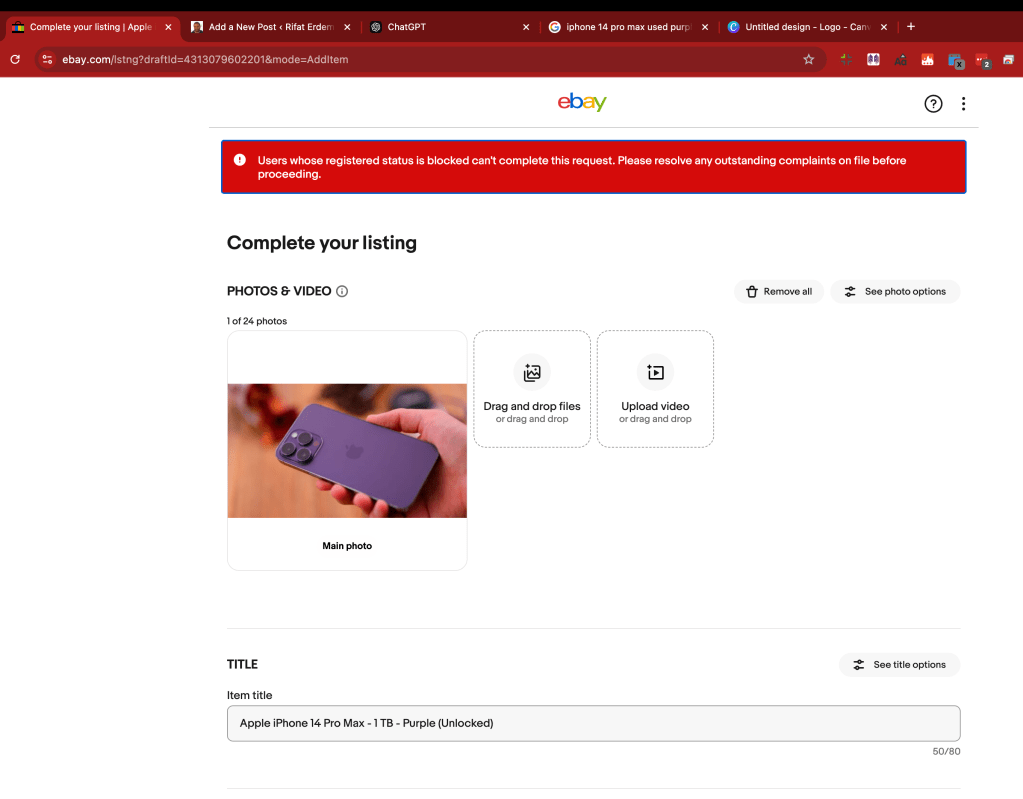The width and height of the screenshot is (1023, 799).
Task: Open eBay help question mark icon
Action: [933, 104]
